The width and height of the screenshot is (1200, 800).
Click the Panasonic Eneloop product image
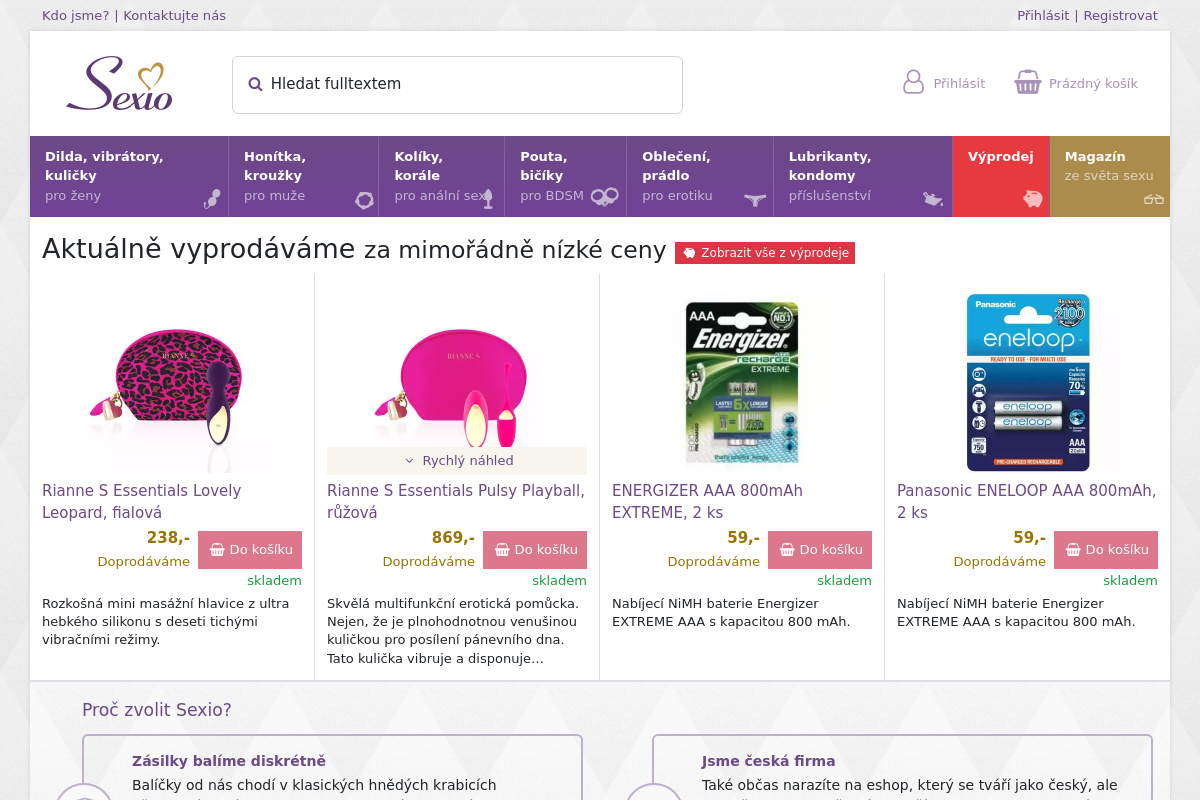click(1028, 382)
